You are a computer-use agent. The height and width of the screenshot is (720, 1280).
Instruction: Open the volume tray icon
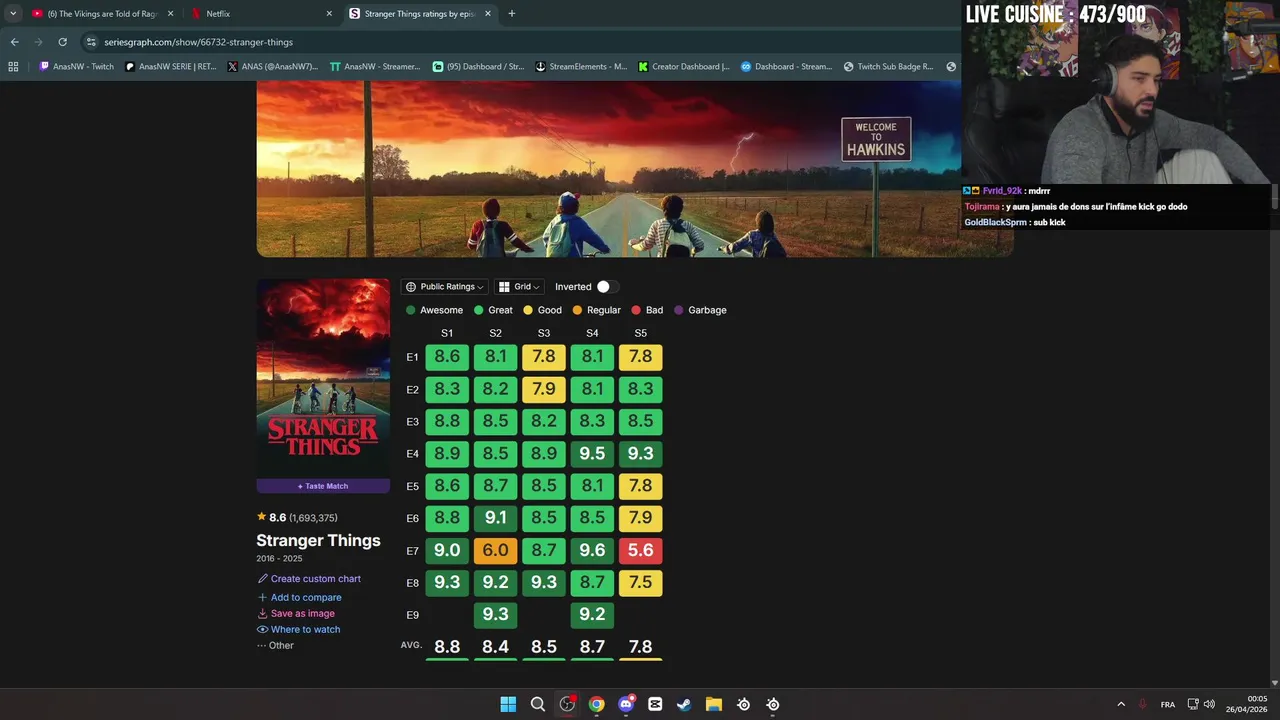point(1210,704)
